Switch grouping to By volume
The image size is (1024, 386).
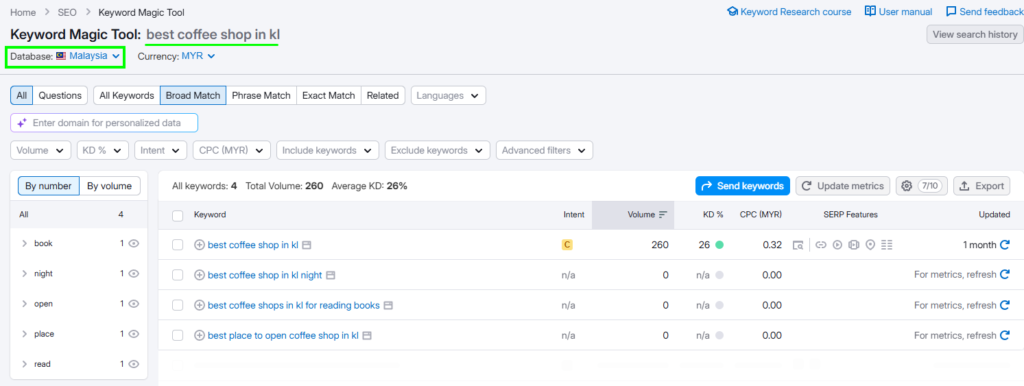pos(110,186)
